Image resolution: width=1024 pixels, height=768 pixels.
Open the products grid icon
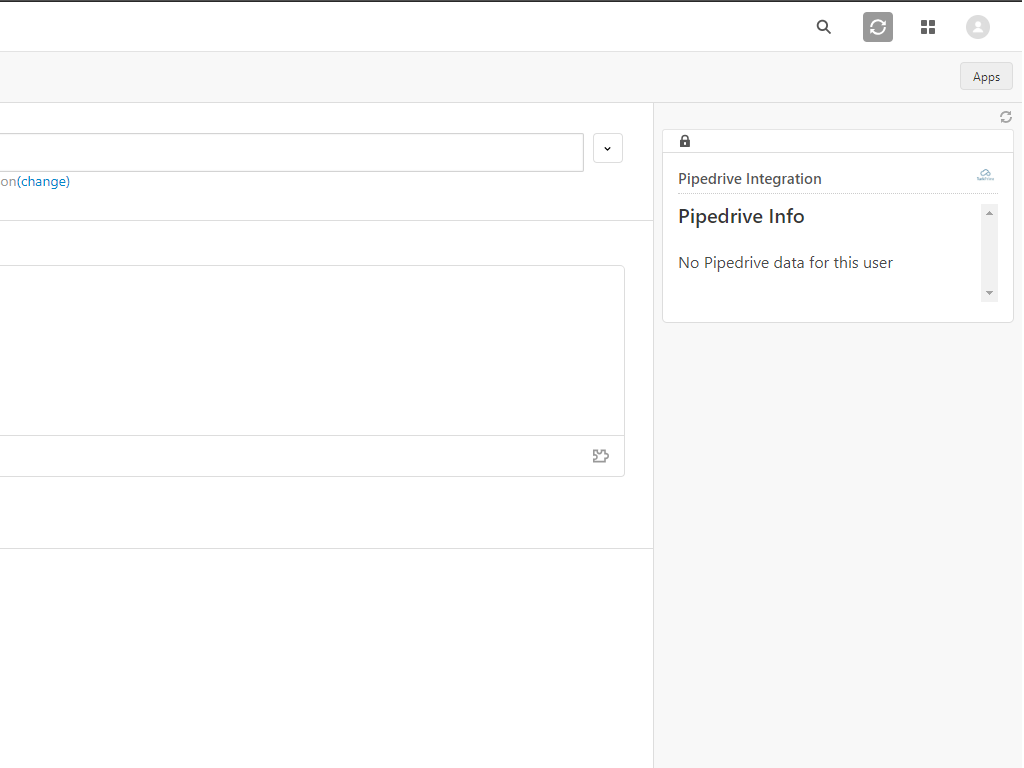pyautogui.click(x=928, y=27)
